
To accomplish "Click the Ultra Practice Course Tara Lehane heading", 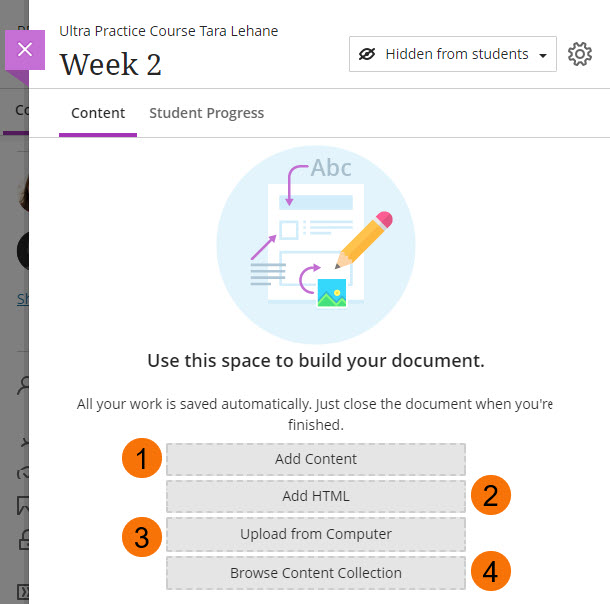I will point(168,31).
